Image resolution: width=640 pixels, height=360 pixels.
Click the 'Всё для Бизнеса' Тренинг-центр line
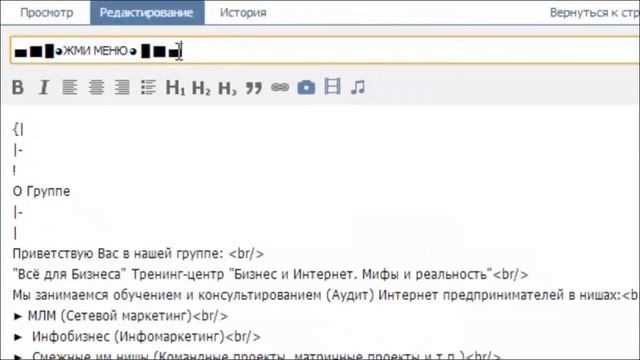click(x=270, y=274)
